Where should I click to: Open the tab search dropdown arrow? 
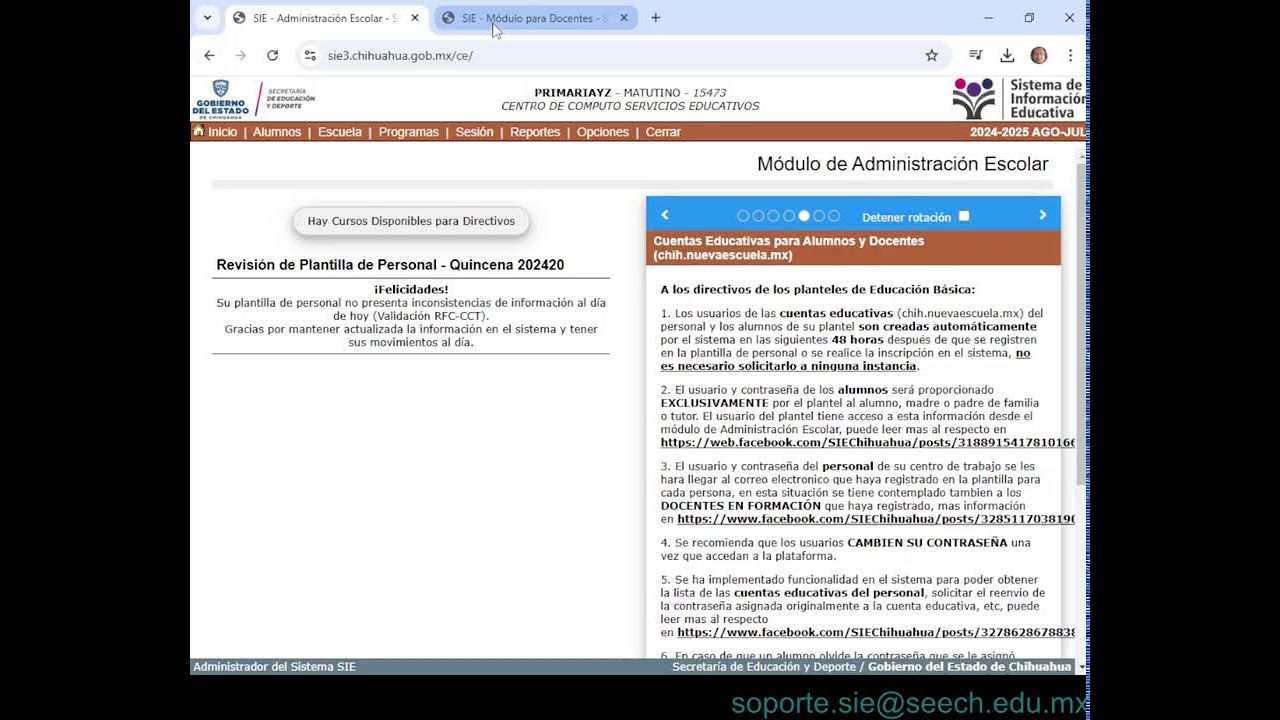pyautogui.click(x=207, y=18)
